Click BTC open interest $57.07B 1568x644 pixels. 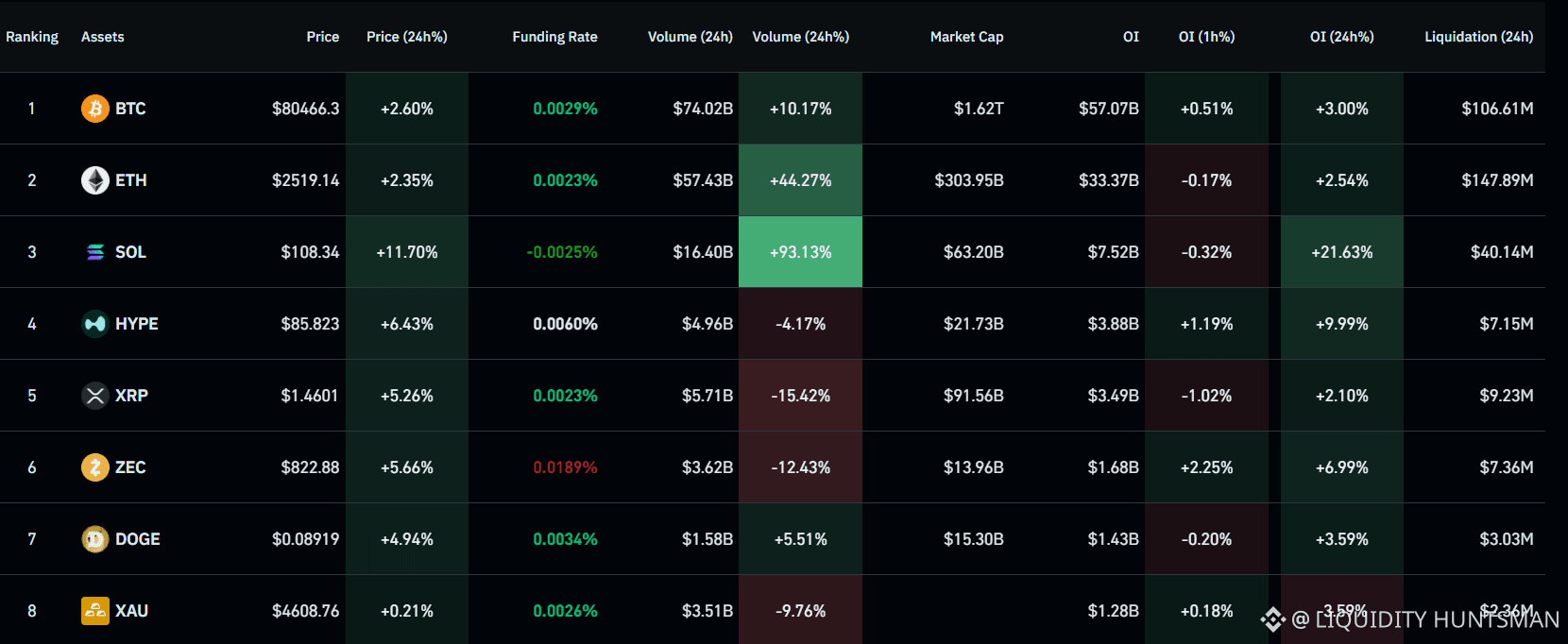click(x=1109, y=109)
